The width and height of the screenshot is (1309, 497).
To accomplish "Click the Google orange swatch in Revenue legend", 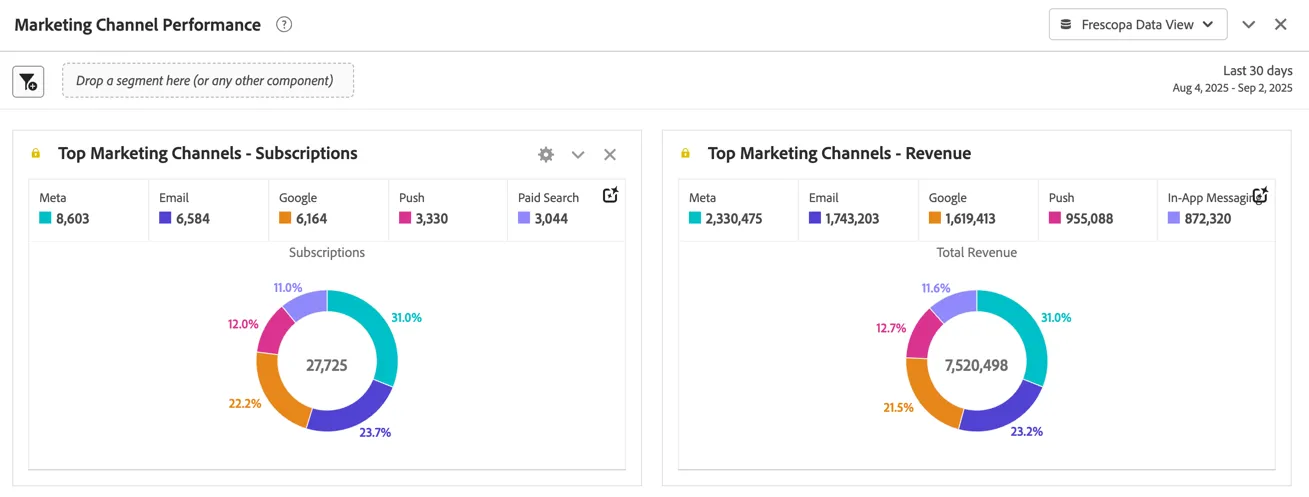I will pyautogui.click(x=935, y=218).
